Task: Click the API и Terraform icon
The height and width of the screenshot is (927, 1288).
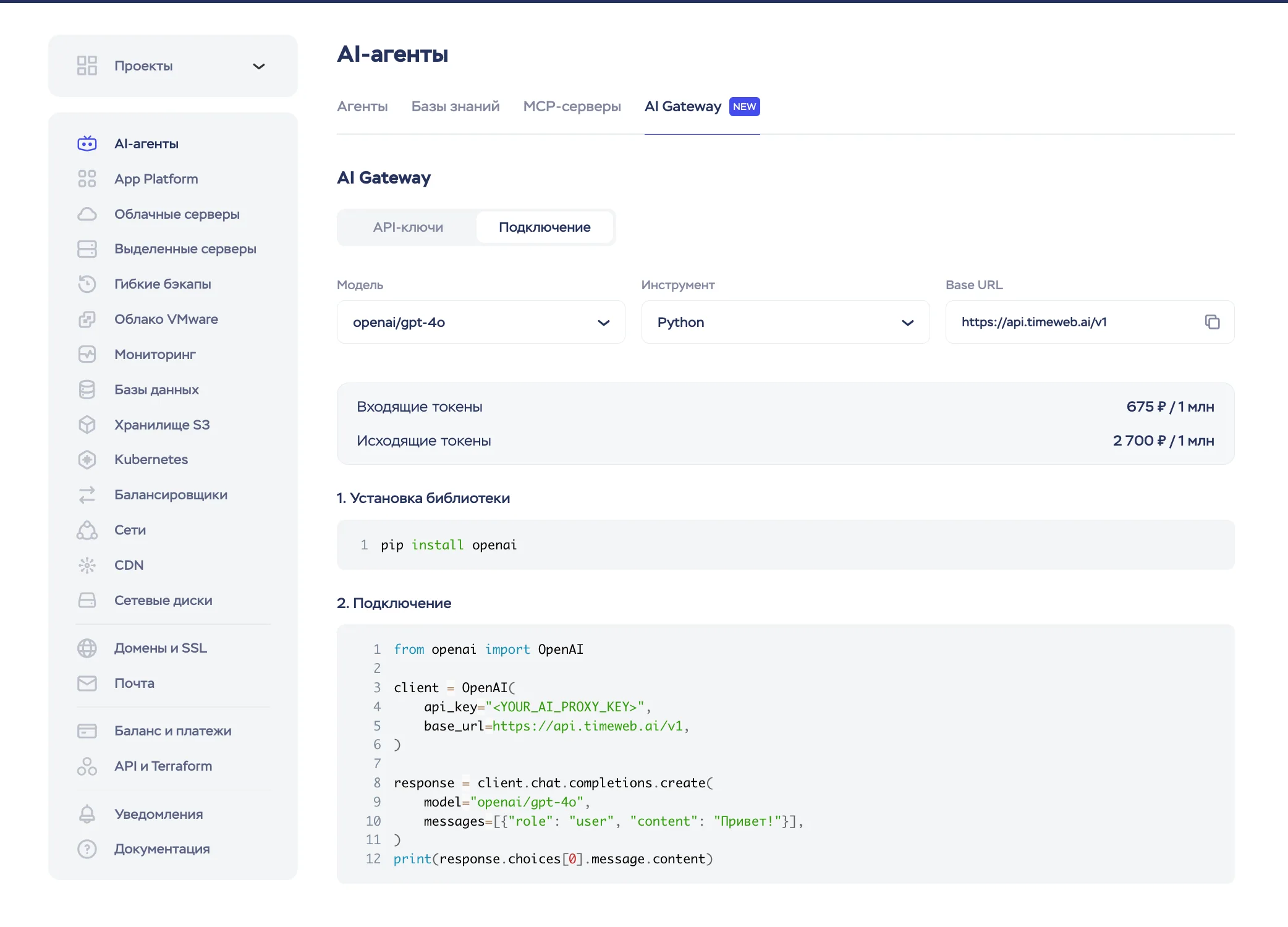Action: [87, 766]
